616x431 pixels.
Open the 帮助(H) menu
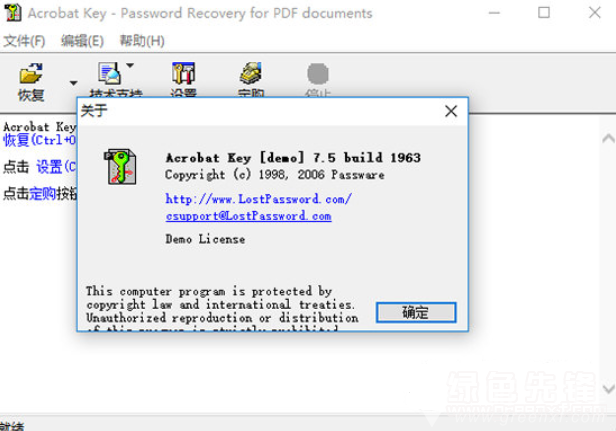[x=142, y=41]
